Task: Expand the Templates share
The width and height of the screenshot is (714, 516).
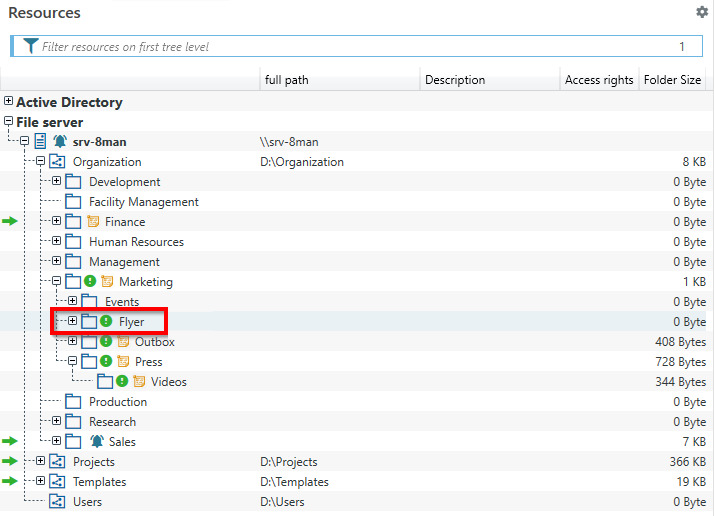Action: [41, 482]
